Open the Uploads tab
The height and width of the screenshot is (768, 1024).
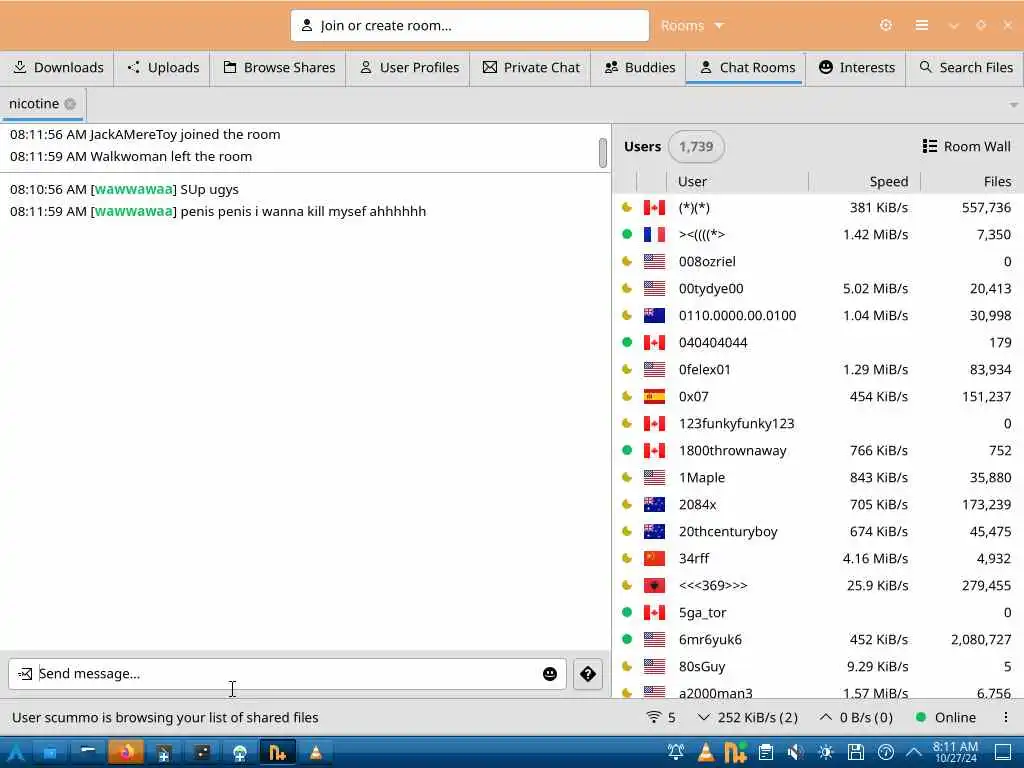click(x=163, y=67)
